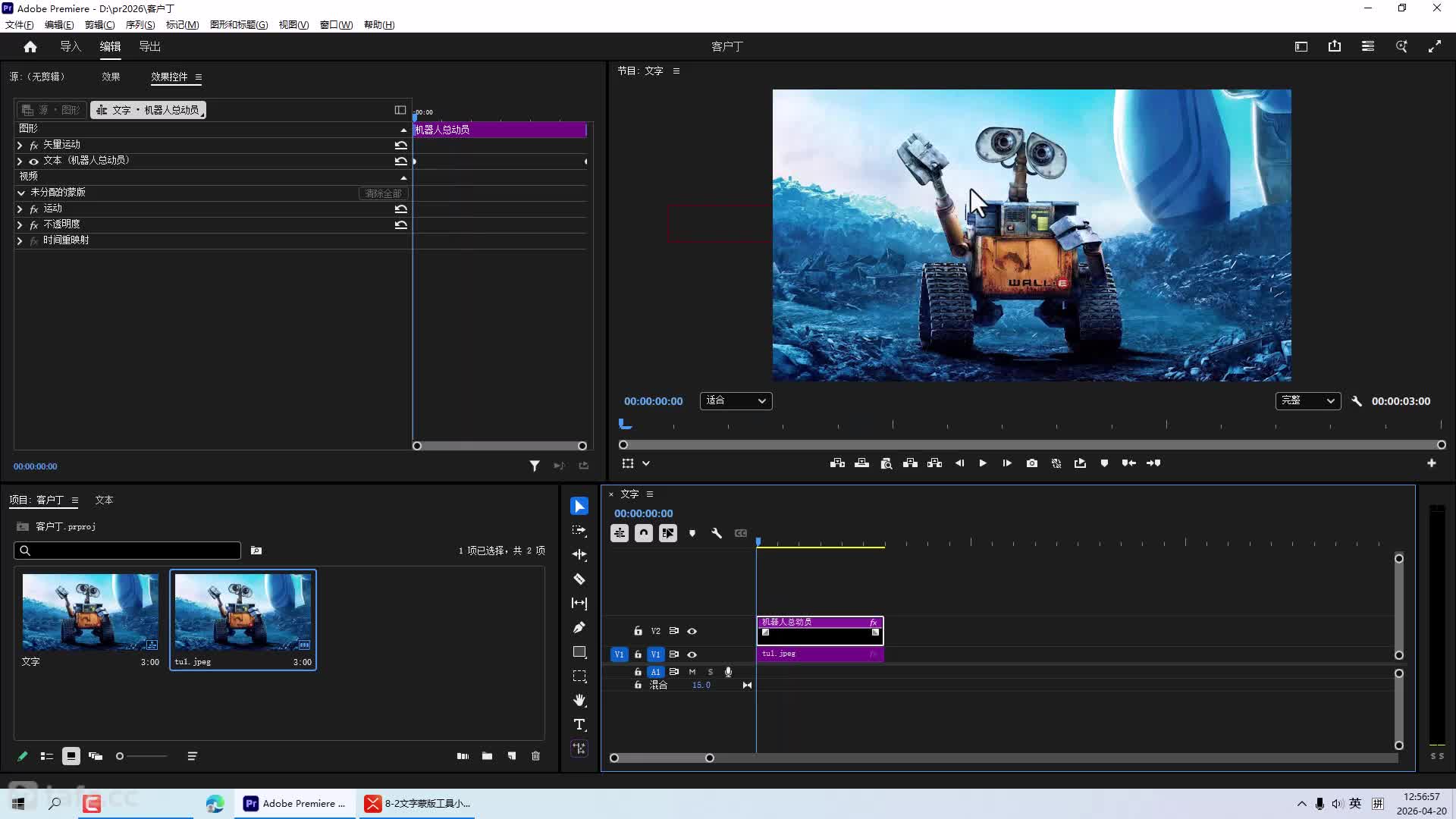Screen dimensions: 1456x819
Task: Toggle V2 track output eye
Action: (692, 631)
